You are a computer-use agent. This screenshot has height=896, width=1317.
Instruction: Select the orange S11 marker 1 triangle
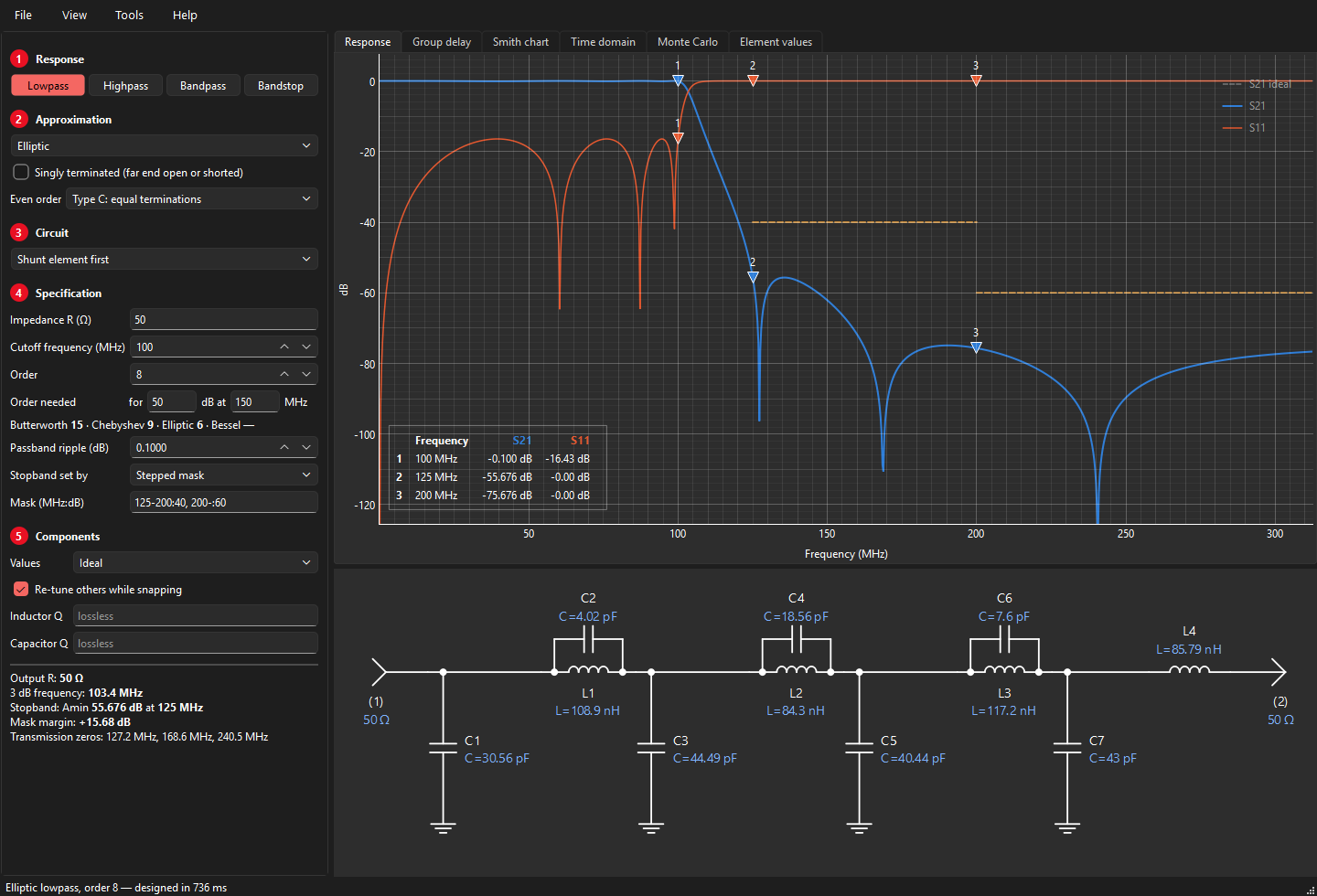click(678, 138)
